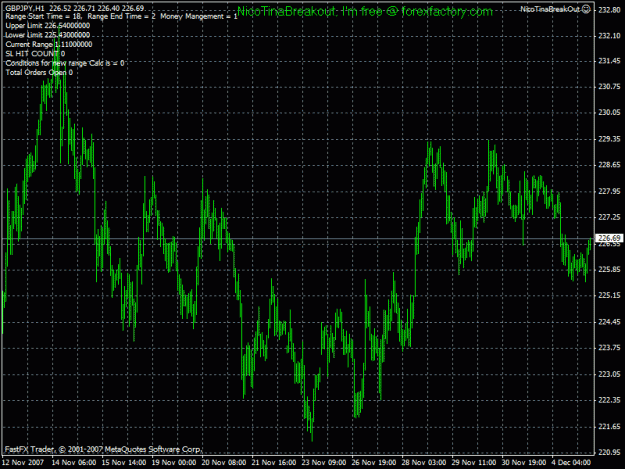
Task: Click the current price label 226.69
Action: click(x=609, y=238)
